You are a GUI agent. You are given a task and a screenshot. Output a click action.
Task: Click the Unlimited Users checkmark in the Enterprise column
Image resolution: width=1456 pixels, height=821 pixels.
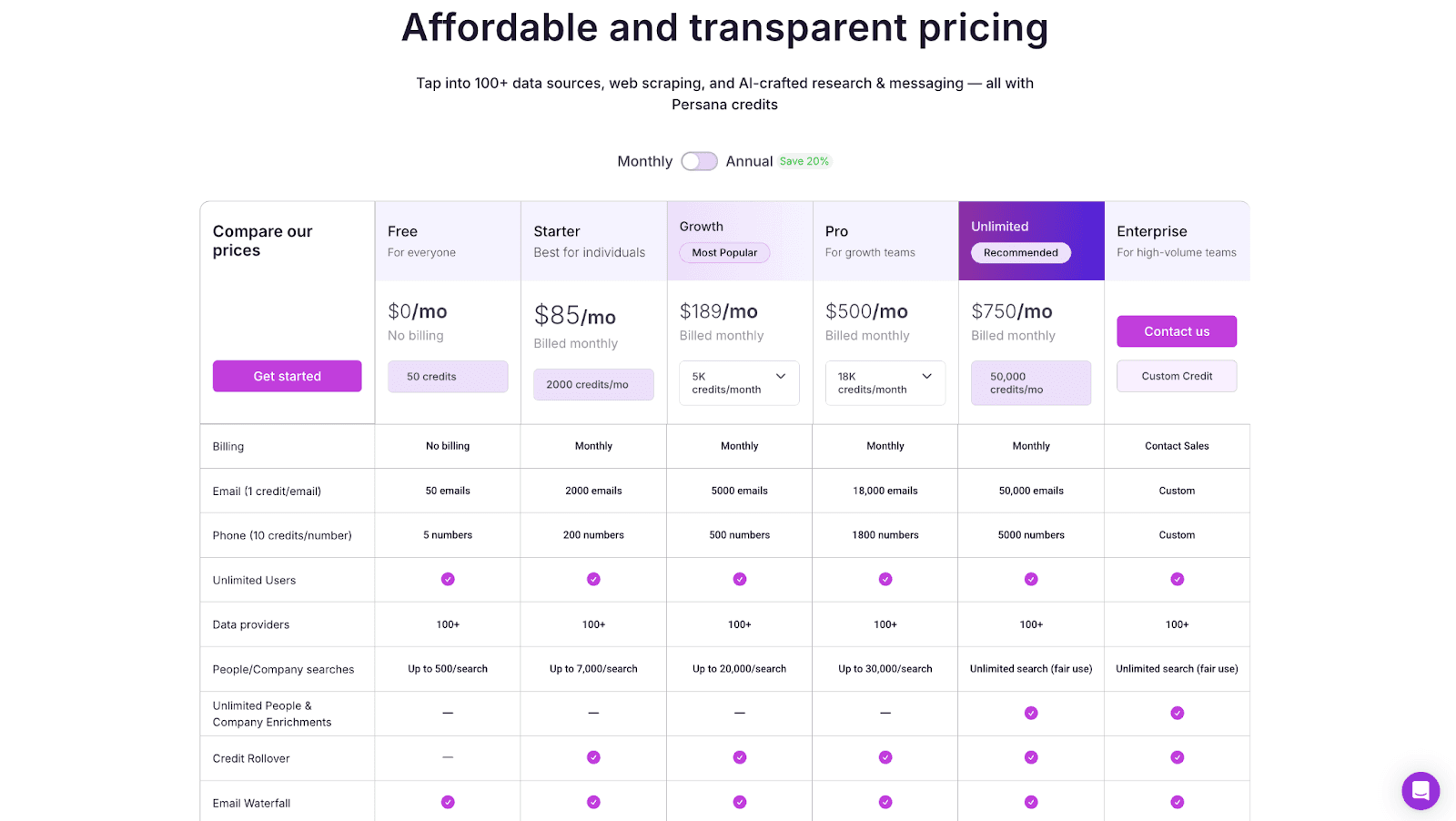click(x=1177, y=579)
